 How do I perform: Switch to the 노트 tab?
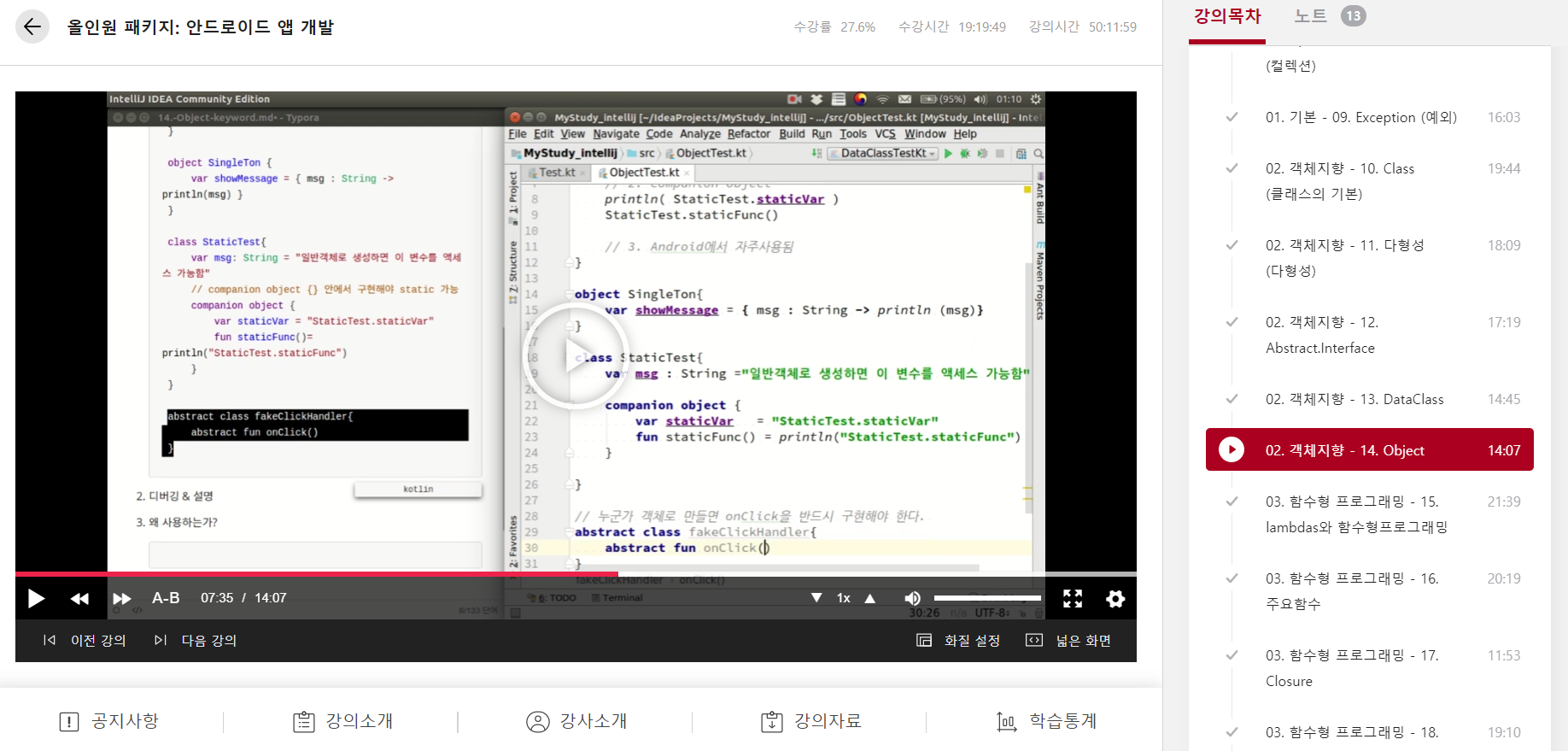pos(1310,16)
